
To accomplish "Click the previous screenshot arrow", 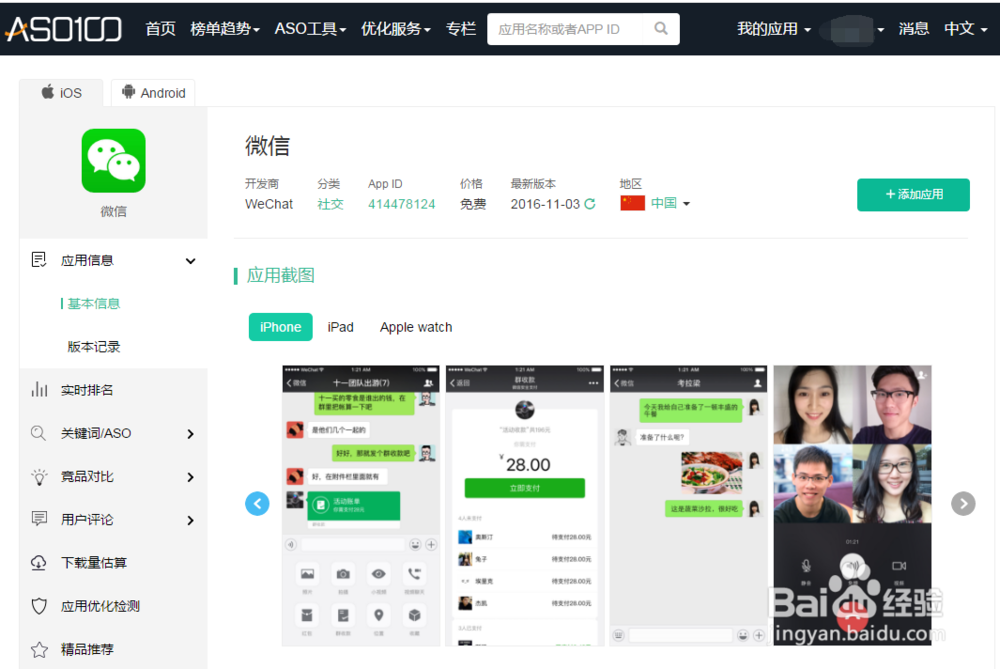I will [x=257, y=504].
